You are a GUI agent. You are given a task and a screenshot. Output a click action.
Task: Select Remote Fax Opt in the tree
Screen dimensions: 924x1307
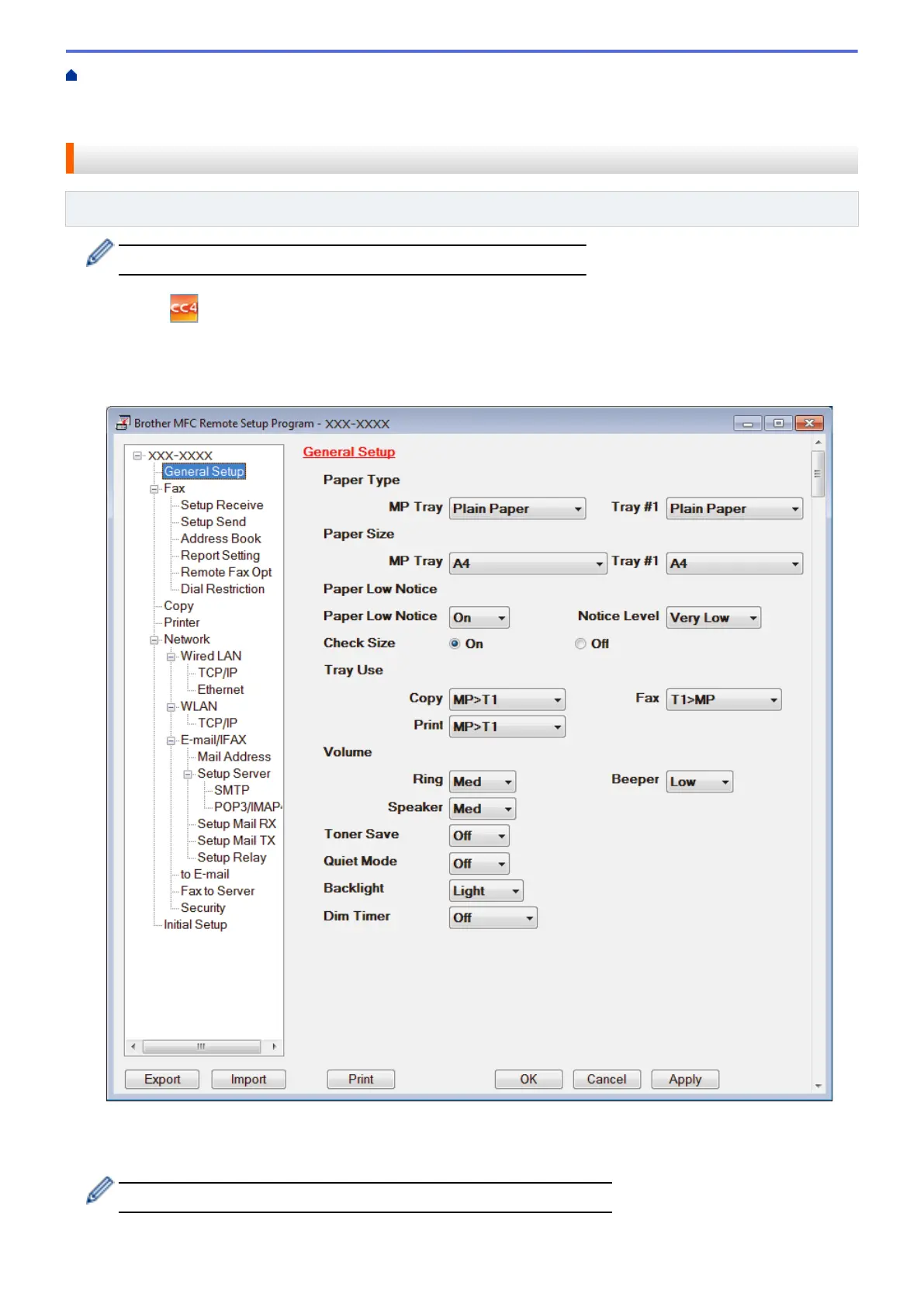227,573
